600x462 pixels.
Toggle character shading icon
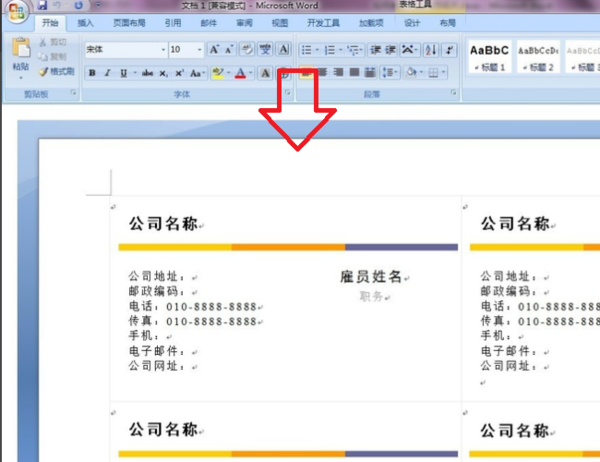coord(265,73)
